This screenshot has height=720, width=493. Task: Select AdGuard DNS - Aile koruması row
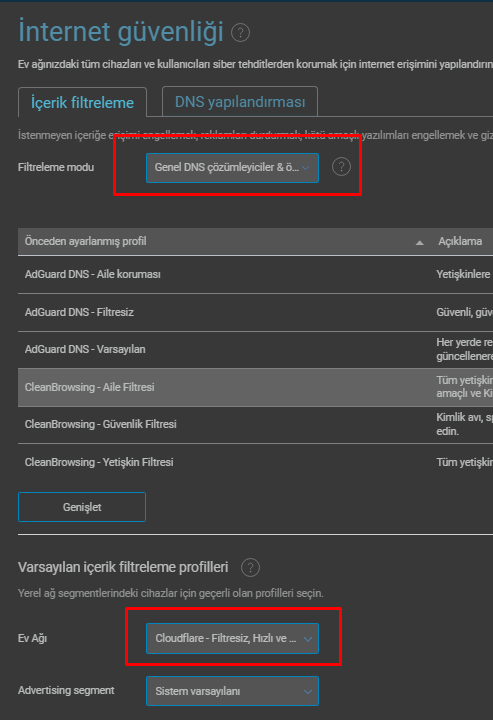point(255,274)
